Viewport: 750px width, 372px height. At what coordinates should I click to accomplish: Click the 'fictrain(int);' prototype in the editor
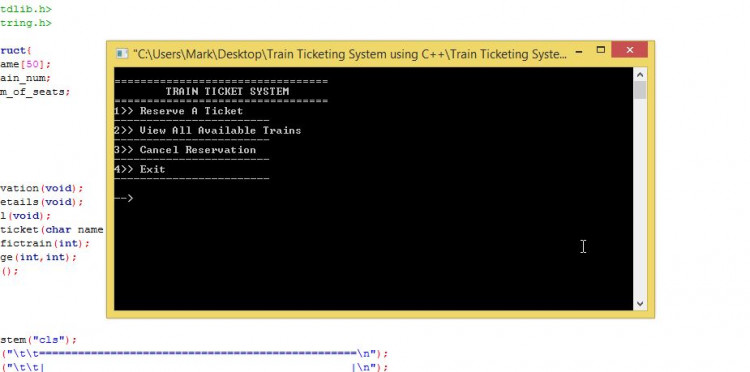coord(45,243)
